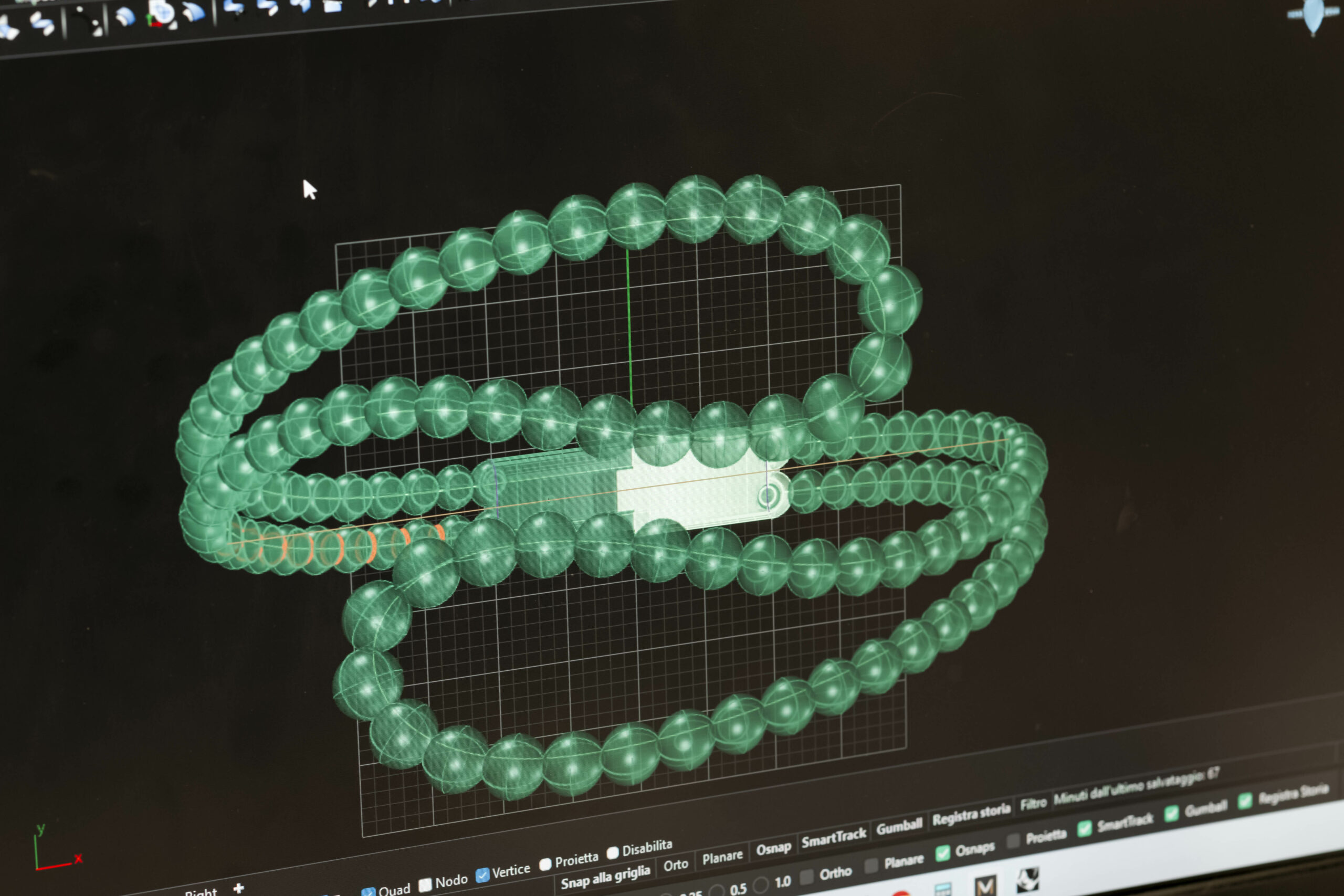The height and width of the screenshot is (896, 1344).
Task: Add a new viewport tab with plus
Action: pyautogui.click(x=239, y=888)
